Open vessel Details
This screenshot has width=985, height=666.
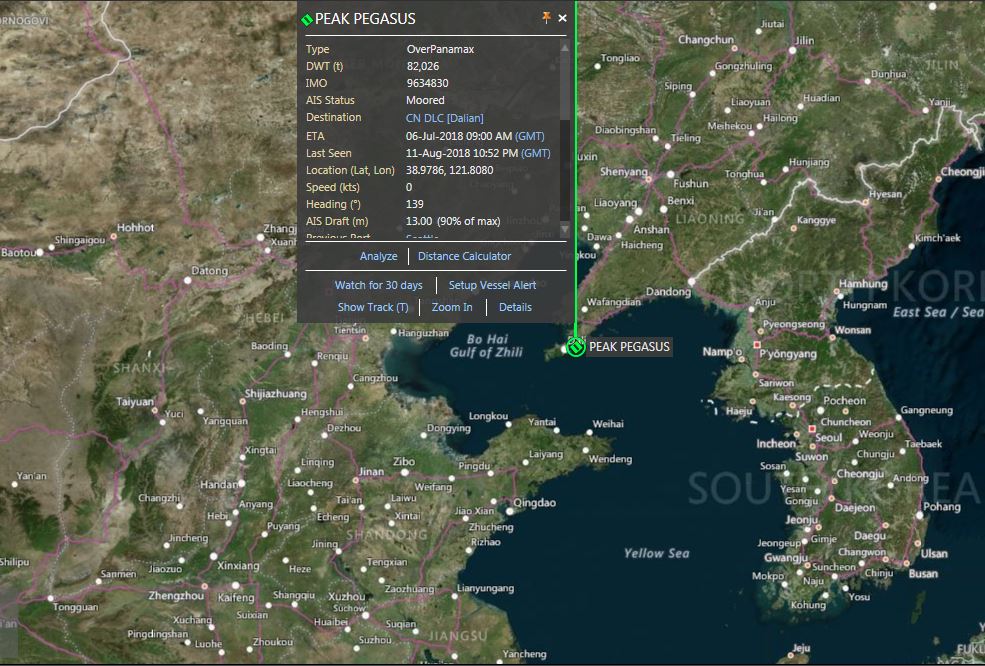coord(515,308)
